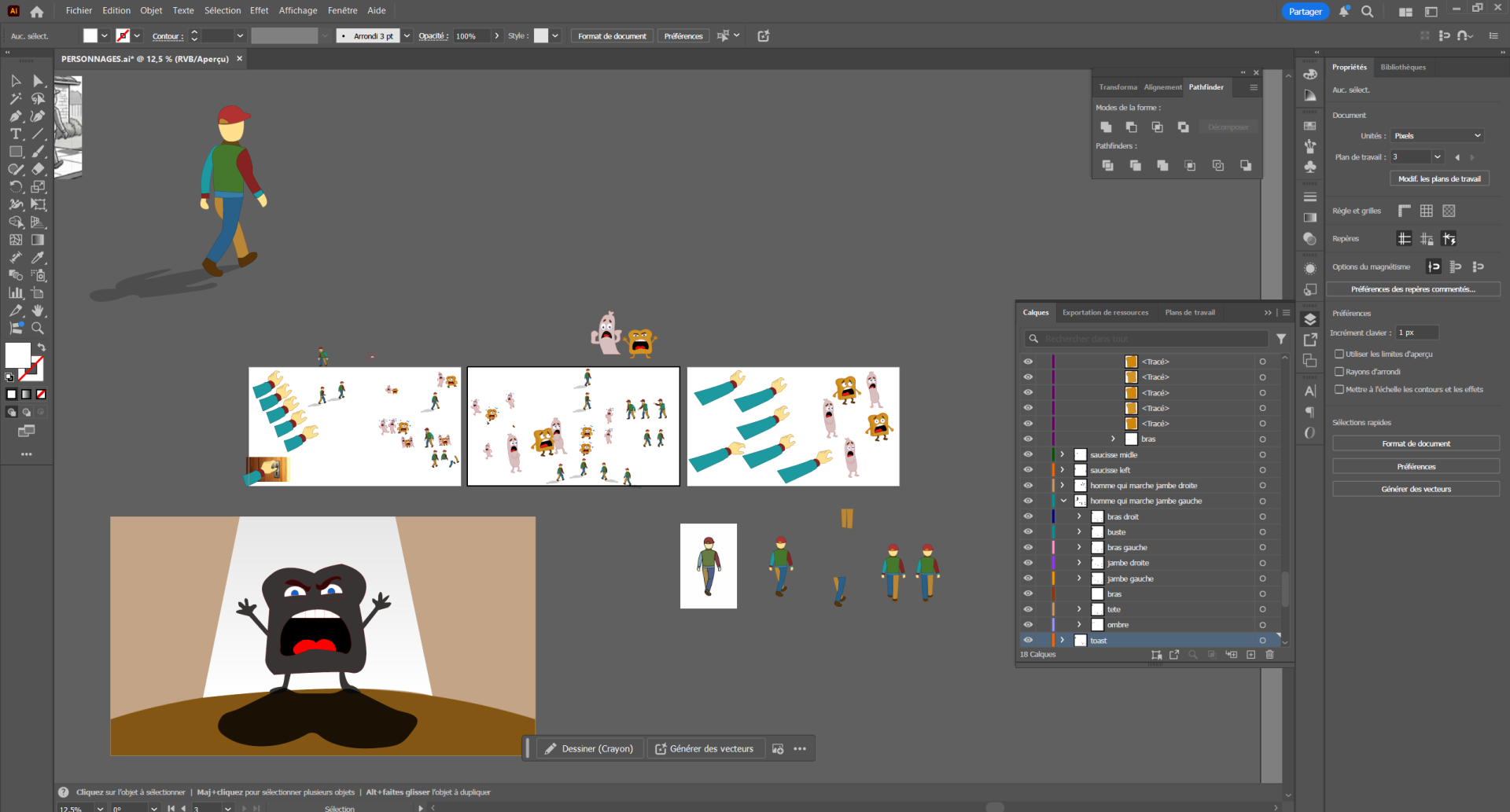Toggle visibility of 'ombre' sublayer
Image resolution: width=1510 pixels, height=812 pixels.
(1028, 625)
